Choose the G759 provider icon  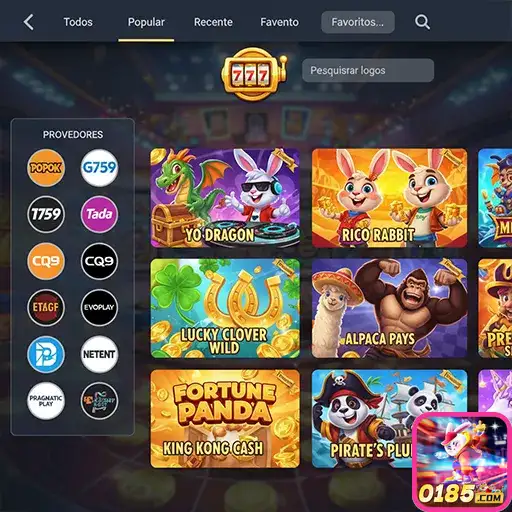99,168
